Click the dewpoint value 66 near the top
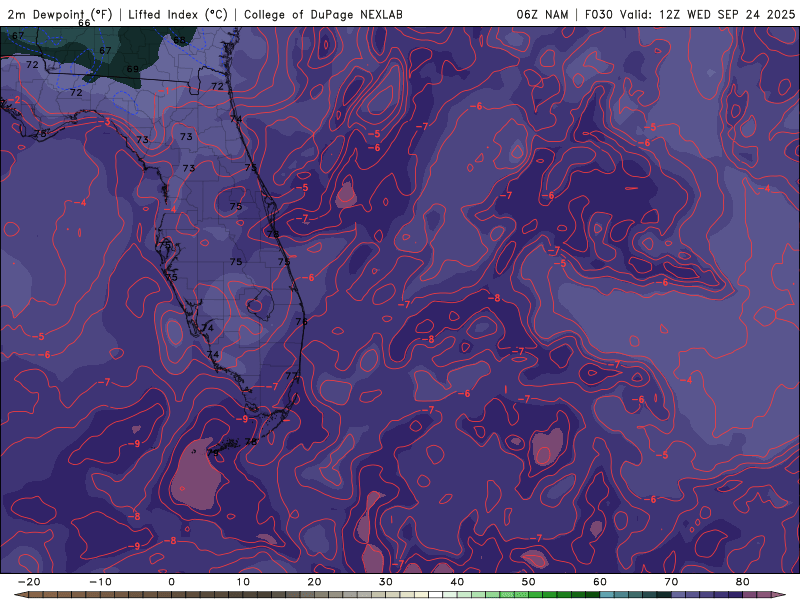This screenshot has width=800, height=600. (84, 23)
